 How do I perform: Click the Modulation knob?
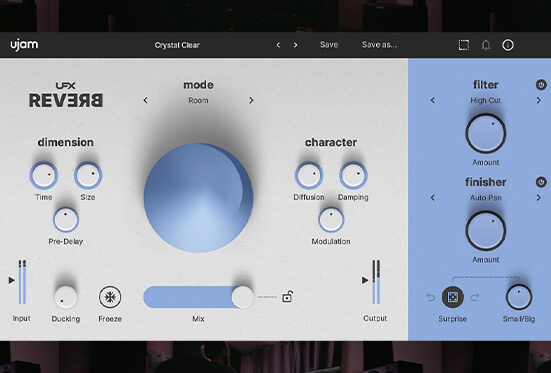pos(331,220)
